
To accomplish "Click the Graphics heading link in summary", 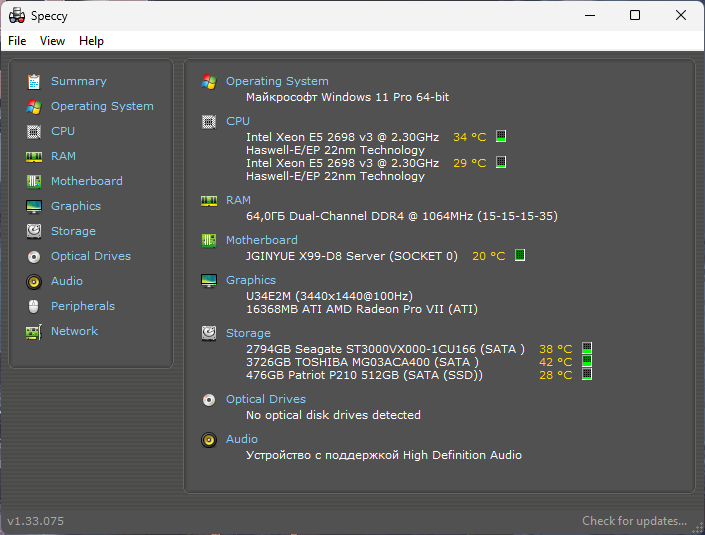I will coord(250,281).
